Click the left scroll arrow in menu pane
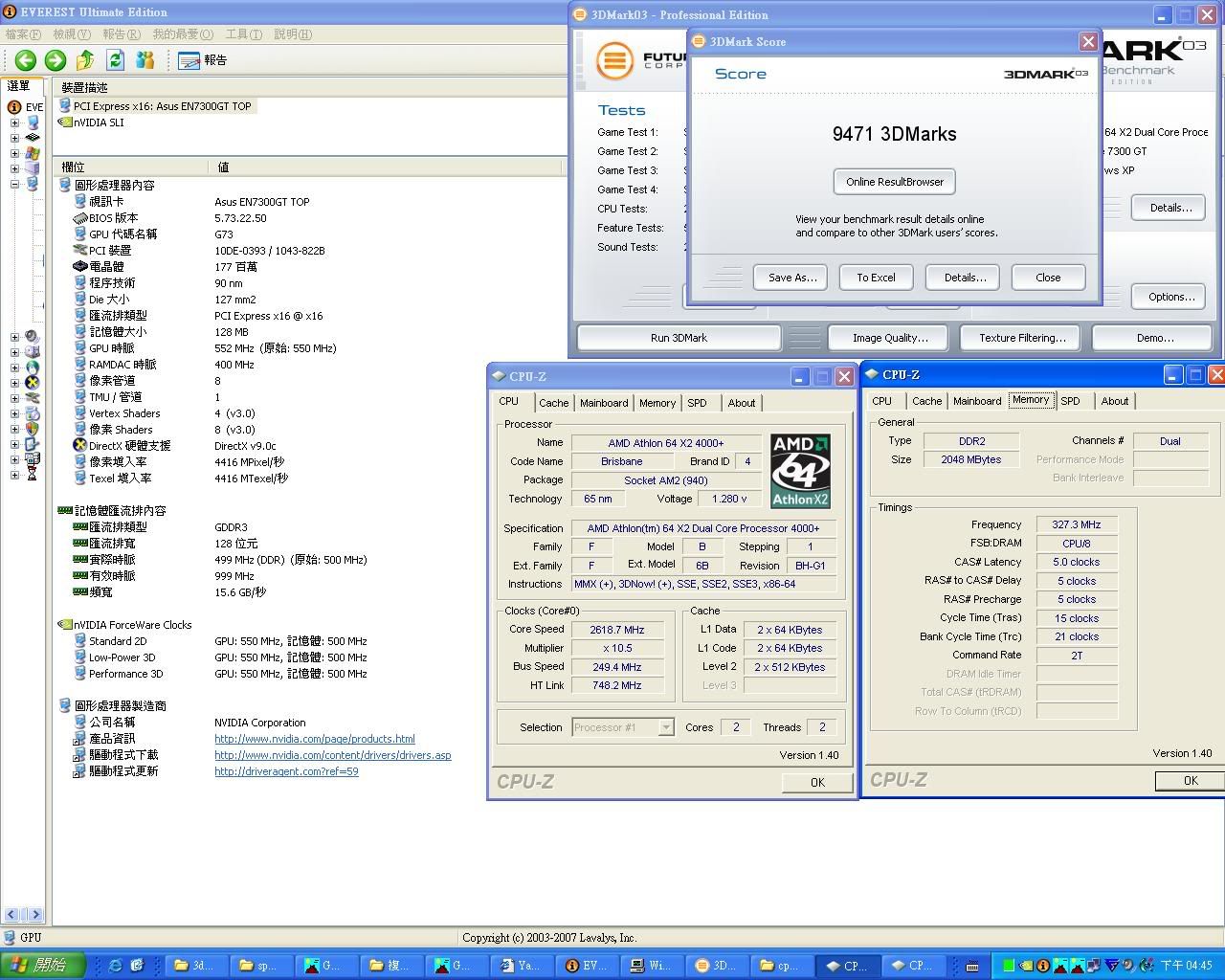The width and height of the screenshot is (1225, 980). point(11,915)
